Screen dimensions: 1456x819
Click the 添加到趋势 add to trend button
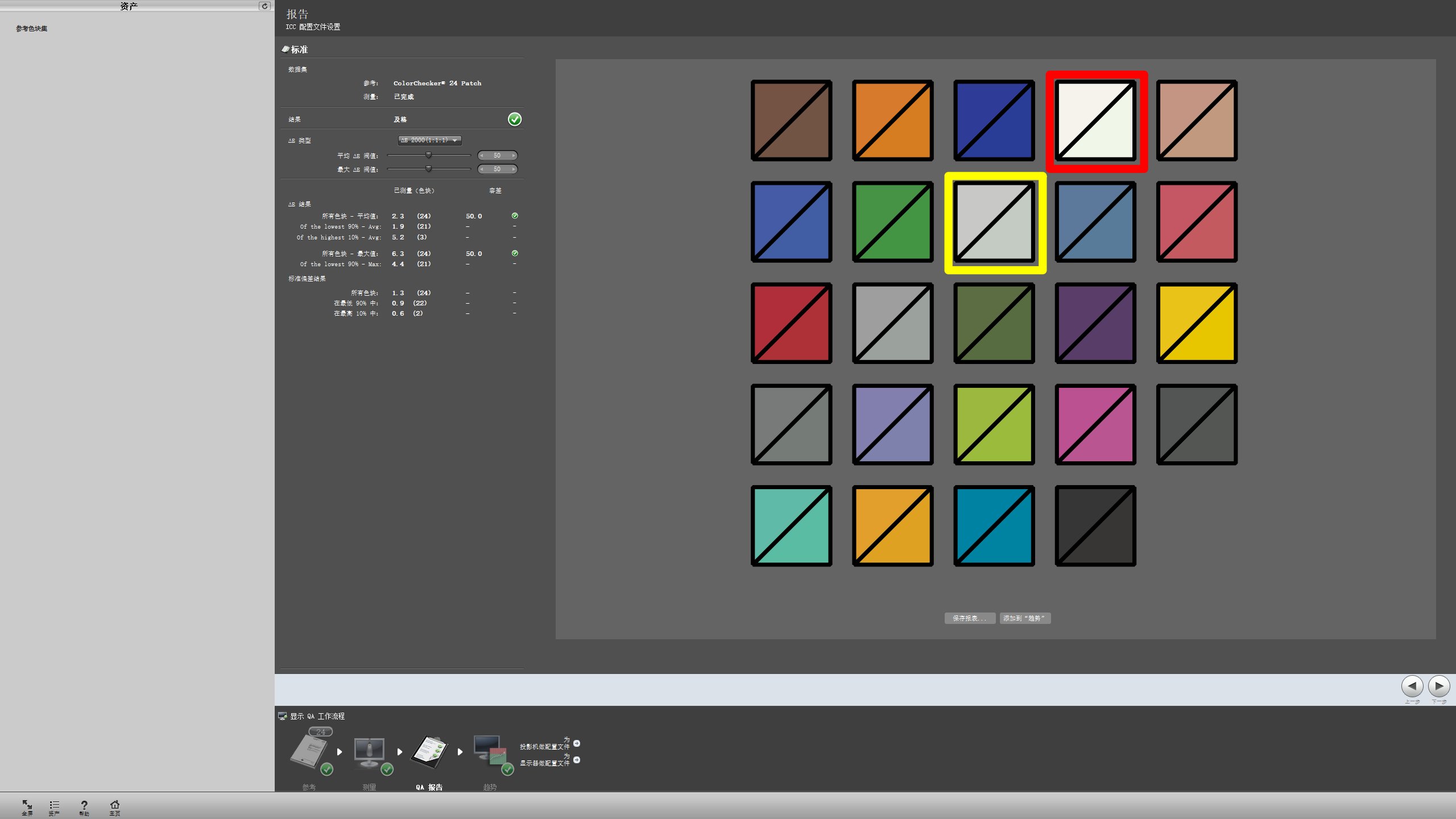coord(1025,618)
